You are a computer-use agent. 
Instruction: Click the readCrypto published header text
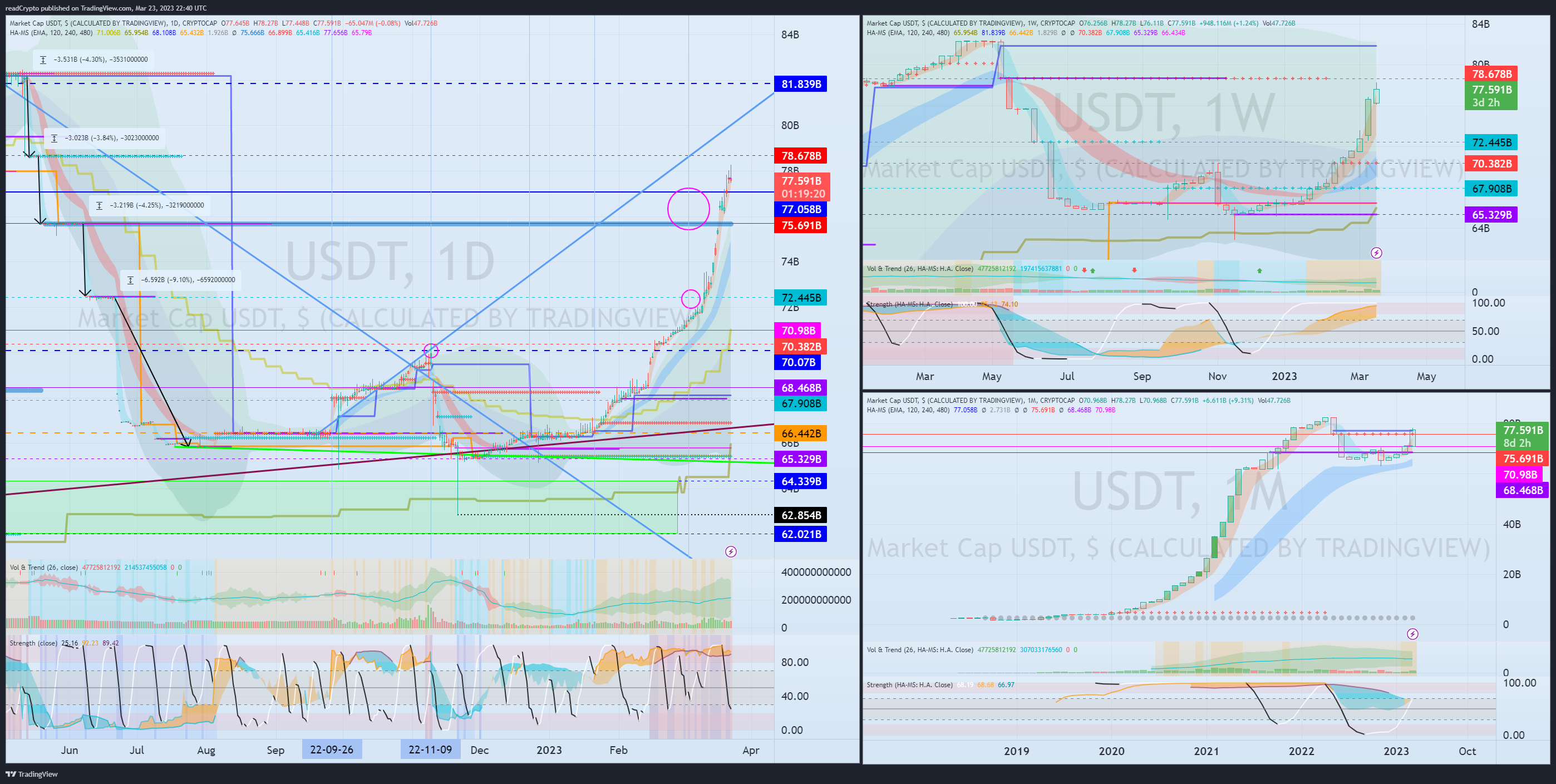click(106, 8)
